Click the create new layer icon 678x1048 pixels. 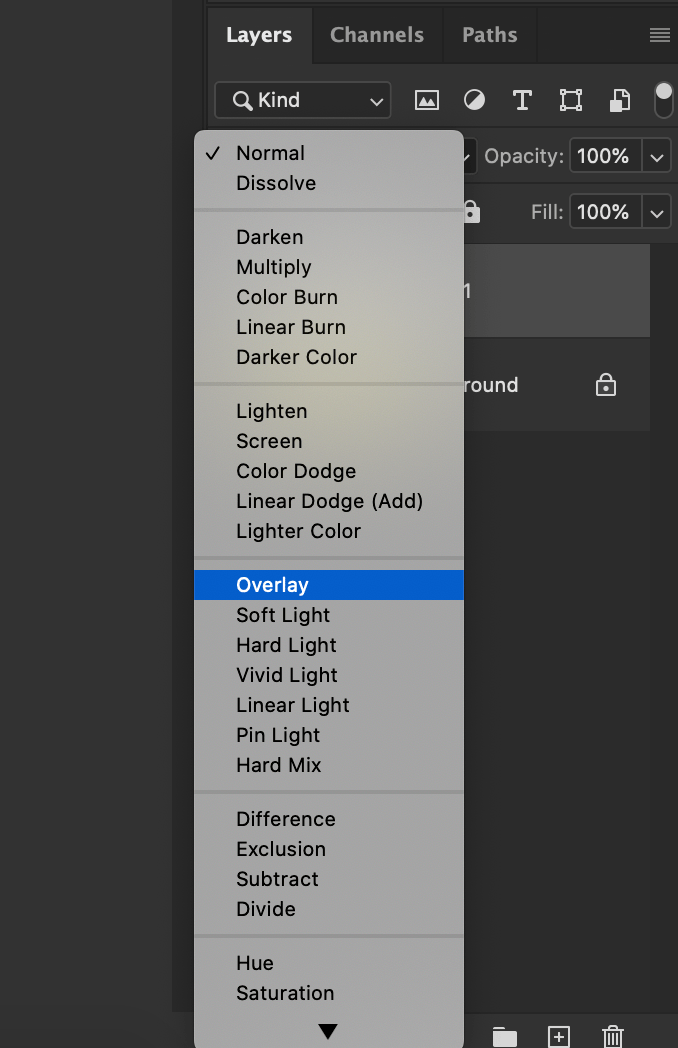pyautogui.click(x=559, y=1036)
